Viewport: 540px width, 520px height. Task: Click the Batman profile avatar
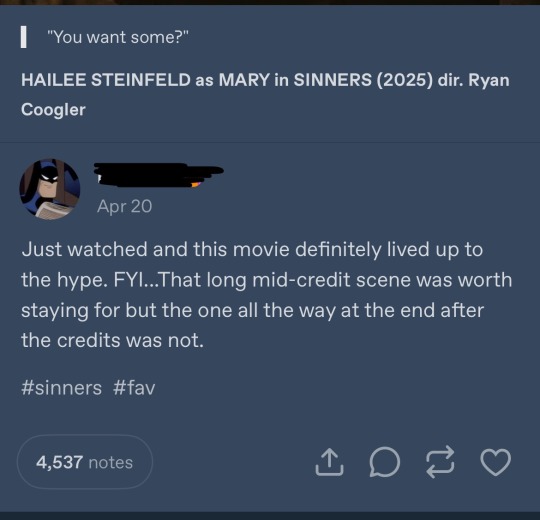[50, 189]
